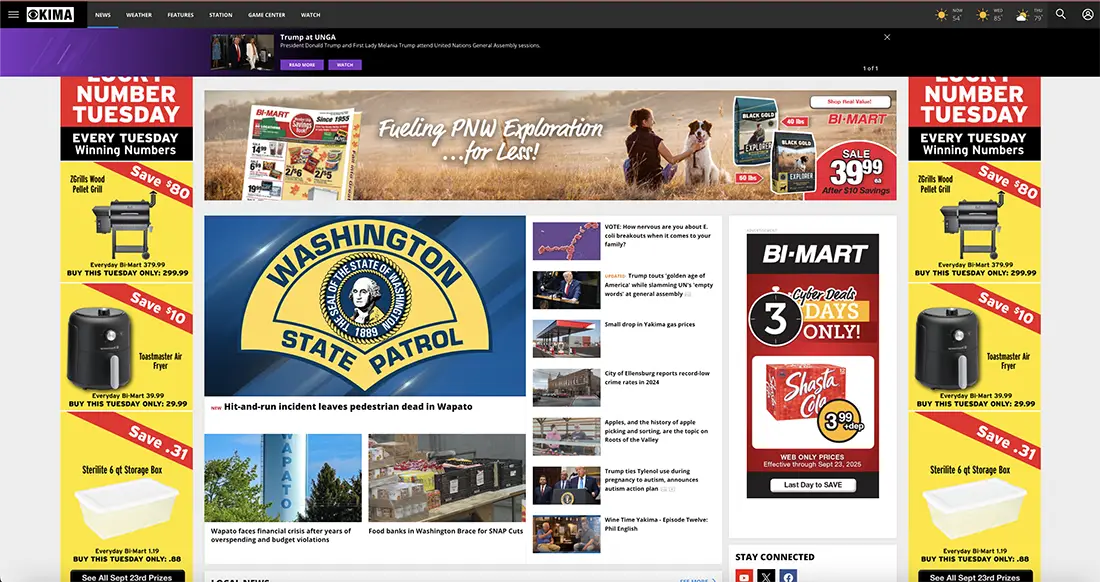This screenshot has height=582, width=1100.
Task: Open the Ellensburg building thumbnail
Action: pos(566,388)
